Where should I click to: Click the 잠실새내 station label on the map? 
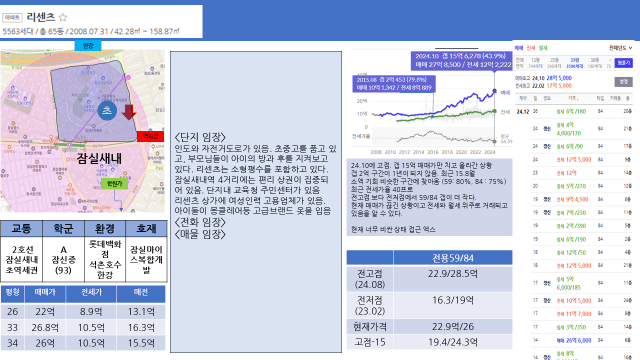(99, 158)
